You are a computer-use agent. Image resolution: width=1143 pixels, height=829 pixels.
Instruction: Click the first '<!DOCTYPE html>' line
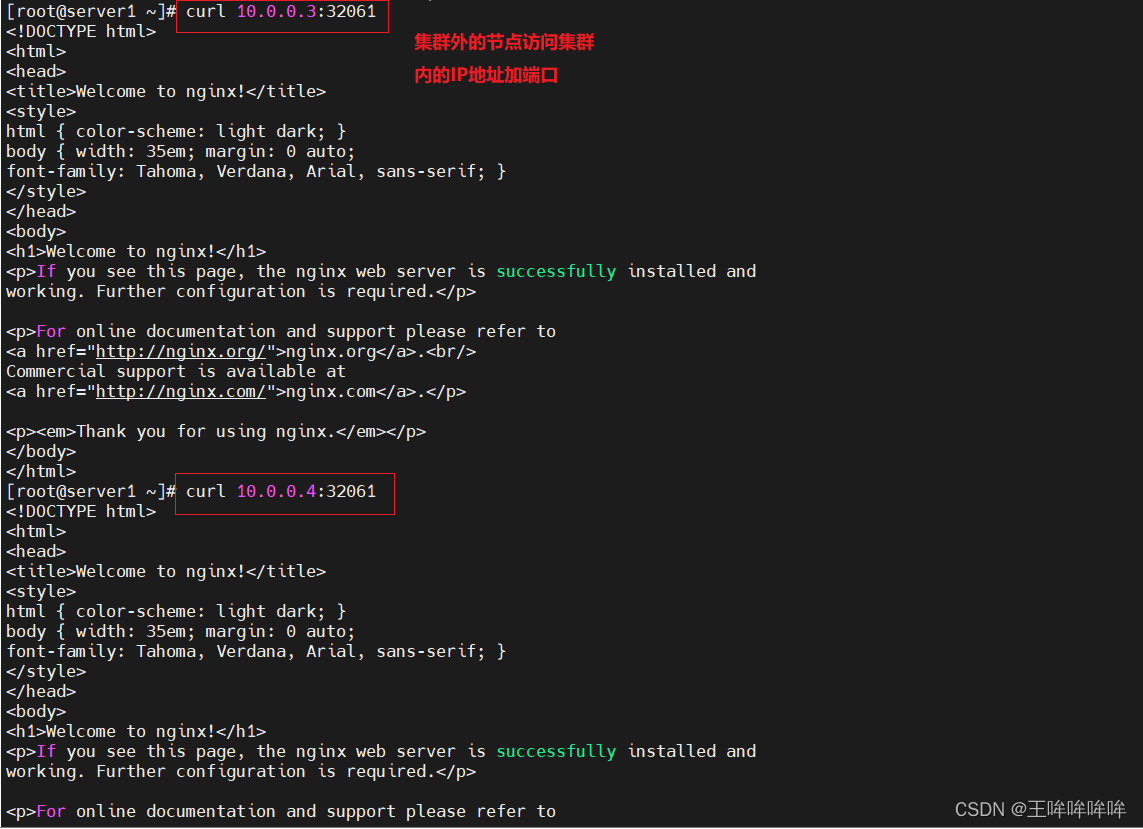tap(81, 31)
